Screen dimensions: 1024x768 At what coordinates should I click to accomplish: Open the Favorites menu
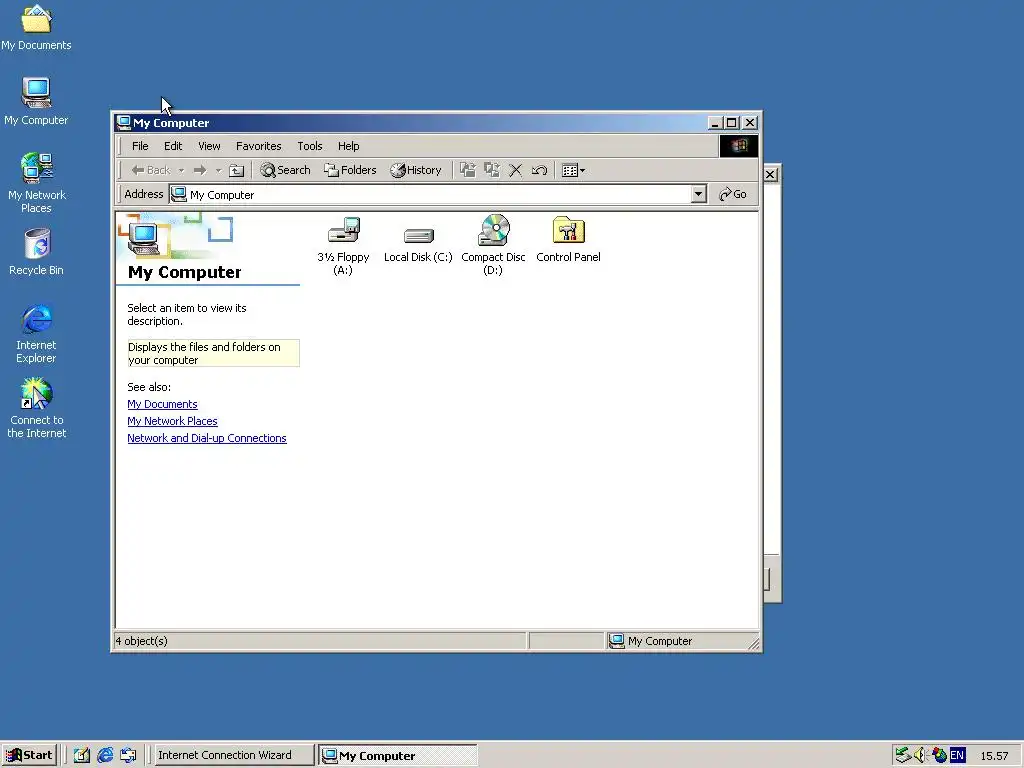[x=259, y=146]
